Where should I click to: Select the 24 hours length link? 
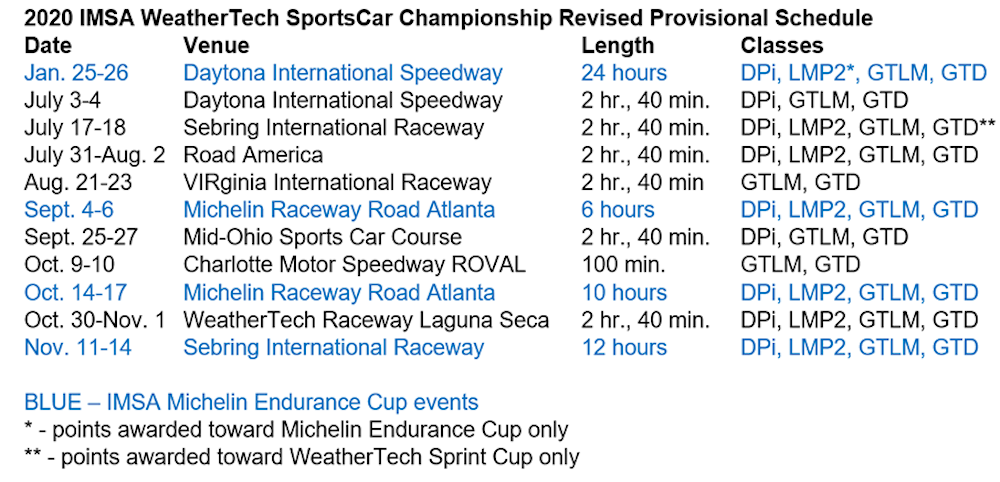pyautogui.click(x=623, y=73)
